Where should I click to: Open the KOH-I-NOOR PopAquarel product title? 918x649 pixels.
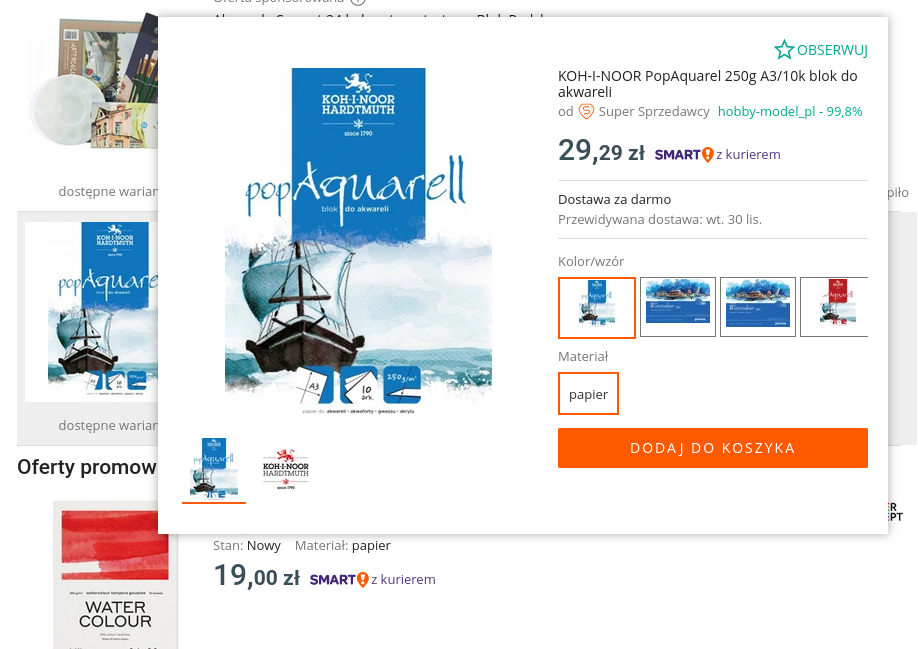point(708,84)
